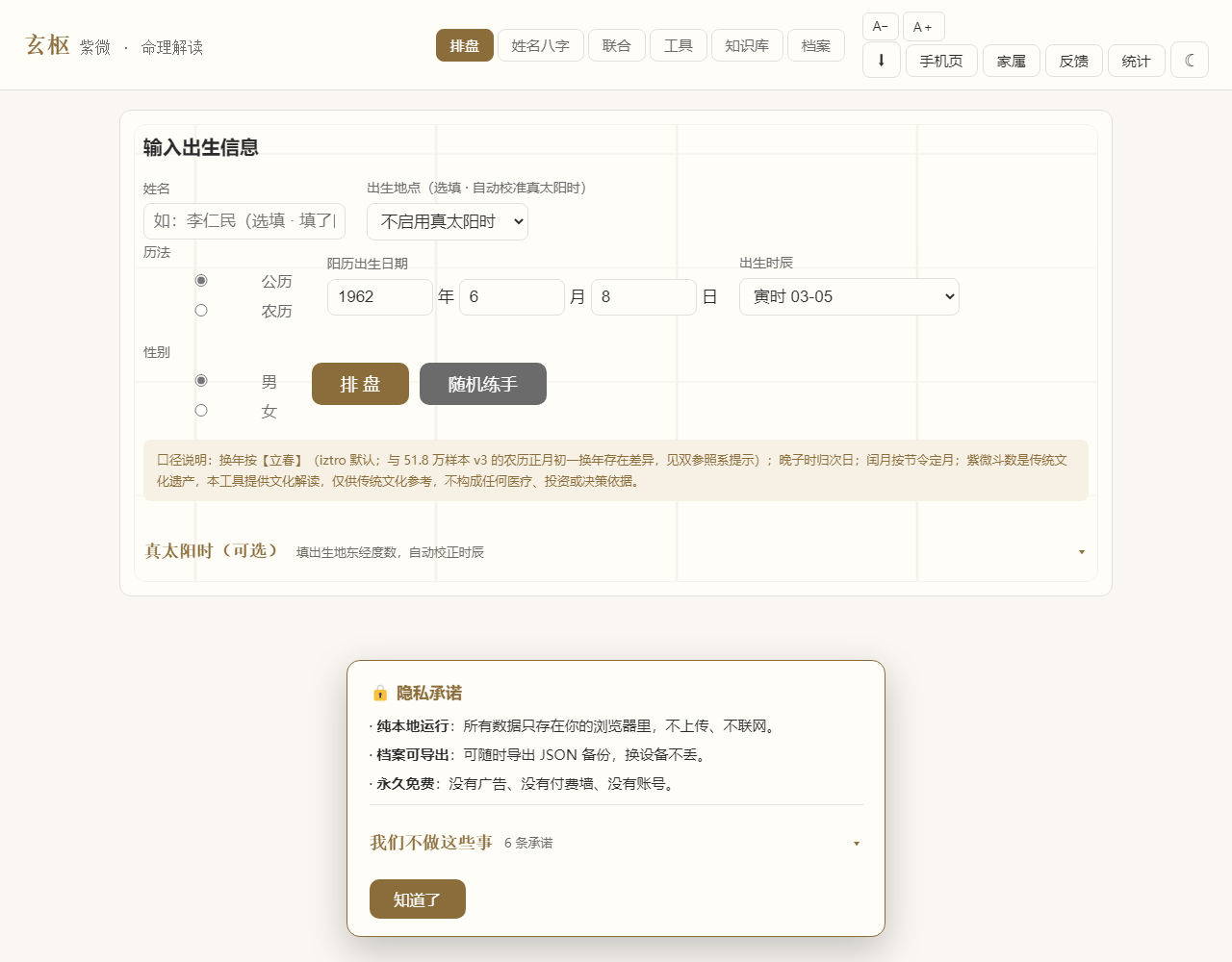The image size is (1232, 962).
Task: Open the 统计 button
Action: coord(1137,61)
